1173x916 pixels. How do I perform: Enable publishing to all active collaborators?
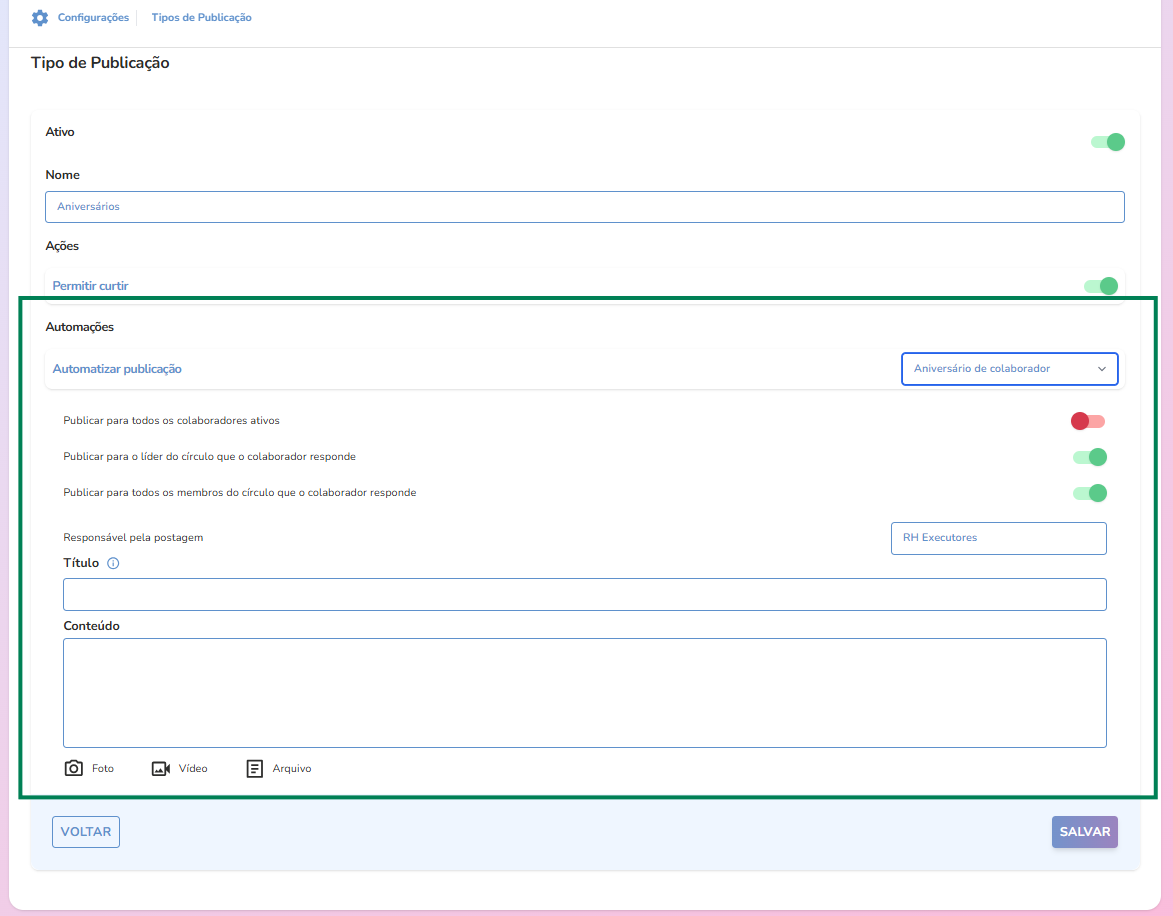click(1088, 421)
